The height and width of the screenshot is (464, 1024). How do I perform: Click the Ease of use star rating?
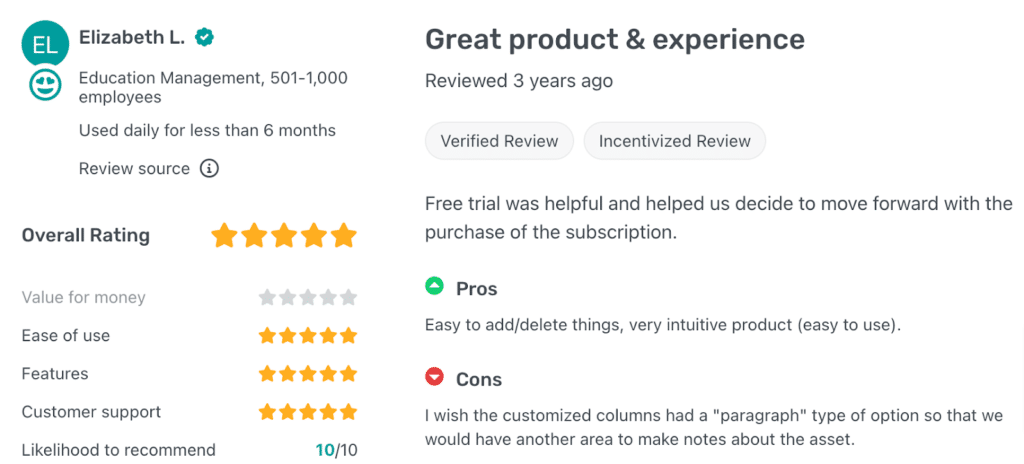click(x=308, y=336)
